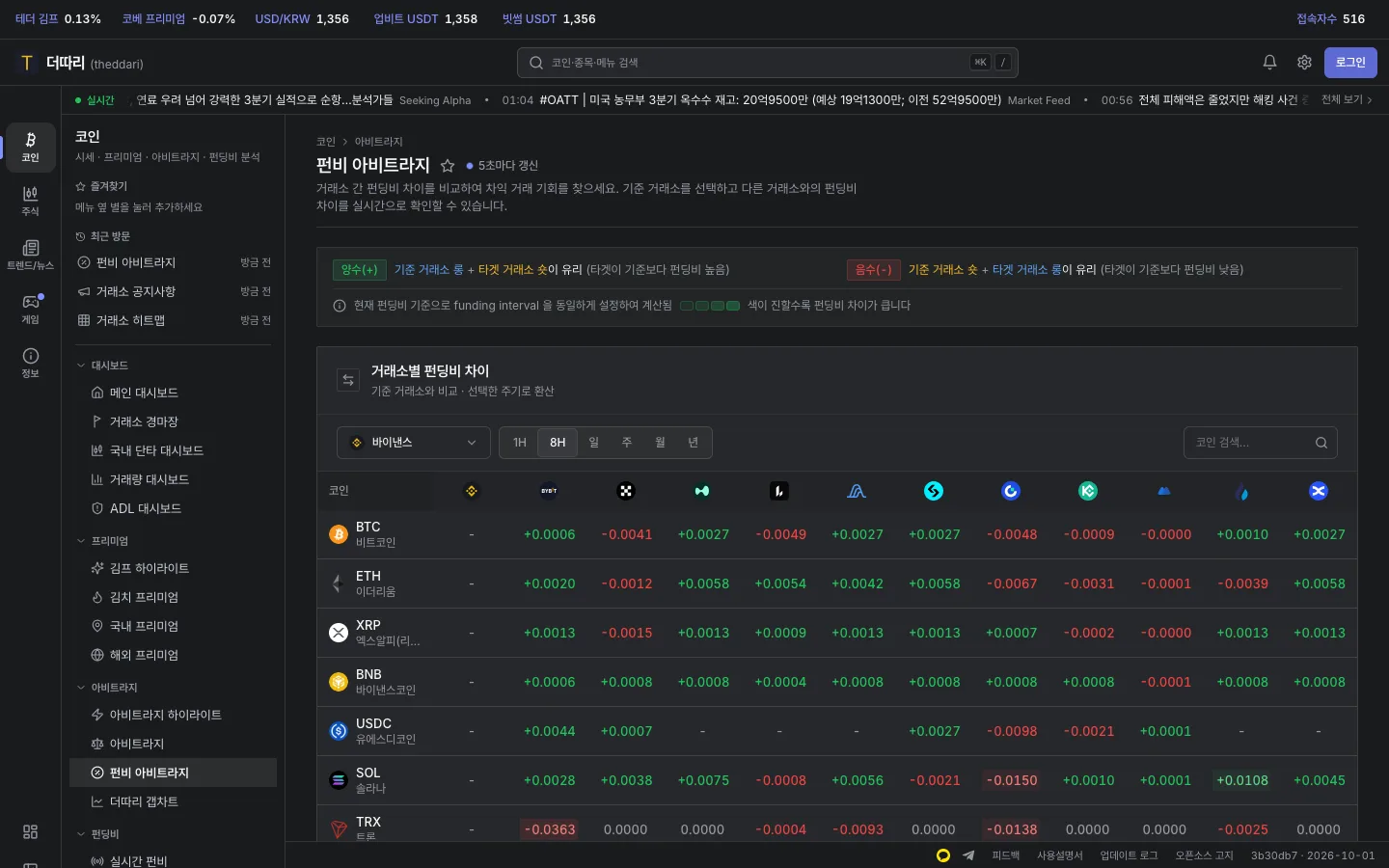Click the Bybit exchange column icon
This screenshot has height=868, width=1389.
click(x=549, y=491)
